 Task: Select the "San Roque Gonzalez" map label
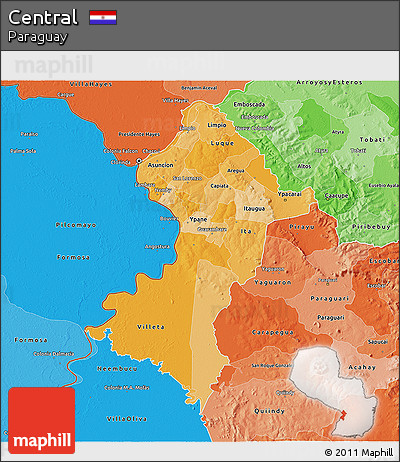click(x=272, y=366)
